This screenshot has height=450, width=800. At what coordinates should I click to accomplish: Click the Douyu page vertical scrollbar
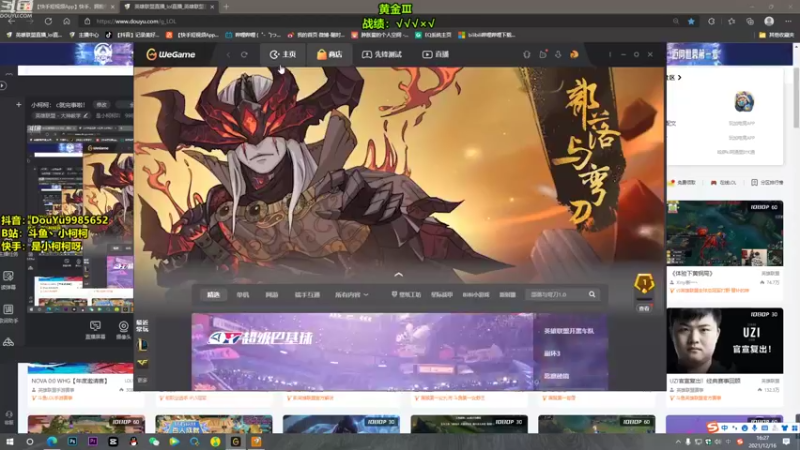click(796, 98)
